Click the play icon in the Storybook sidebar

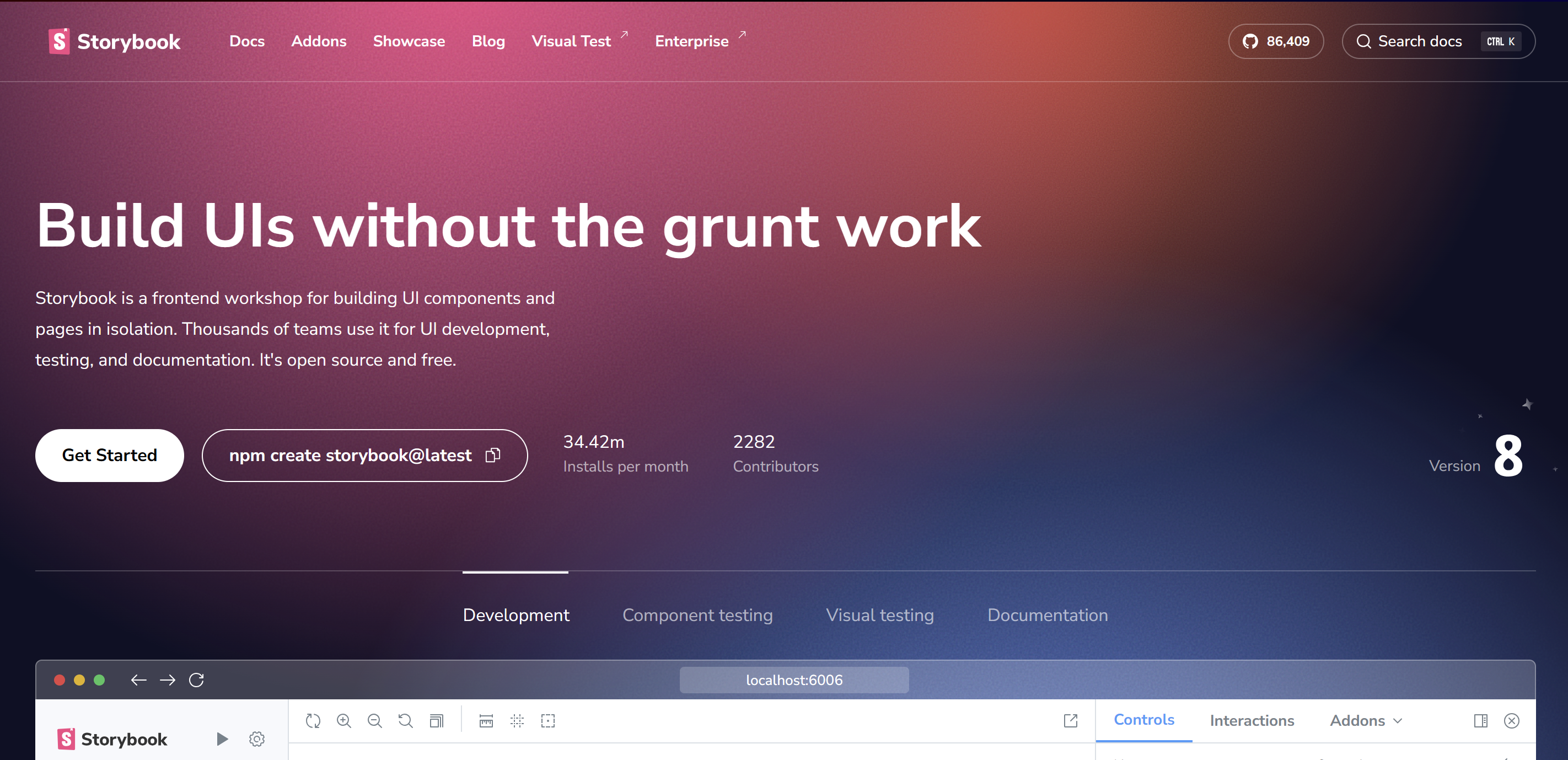[222, 738]
